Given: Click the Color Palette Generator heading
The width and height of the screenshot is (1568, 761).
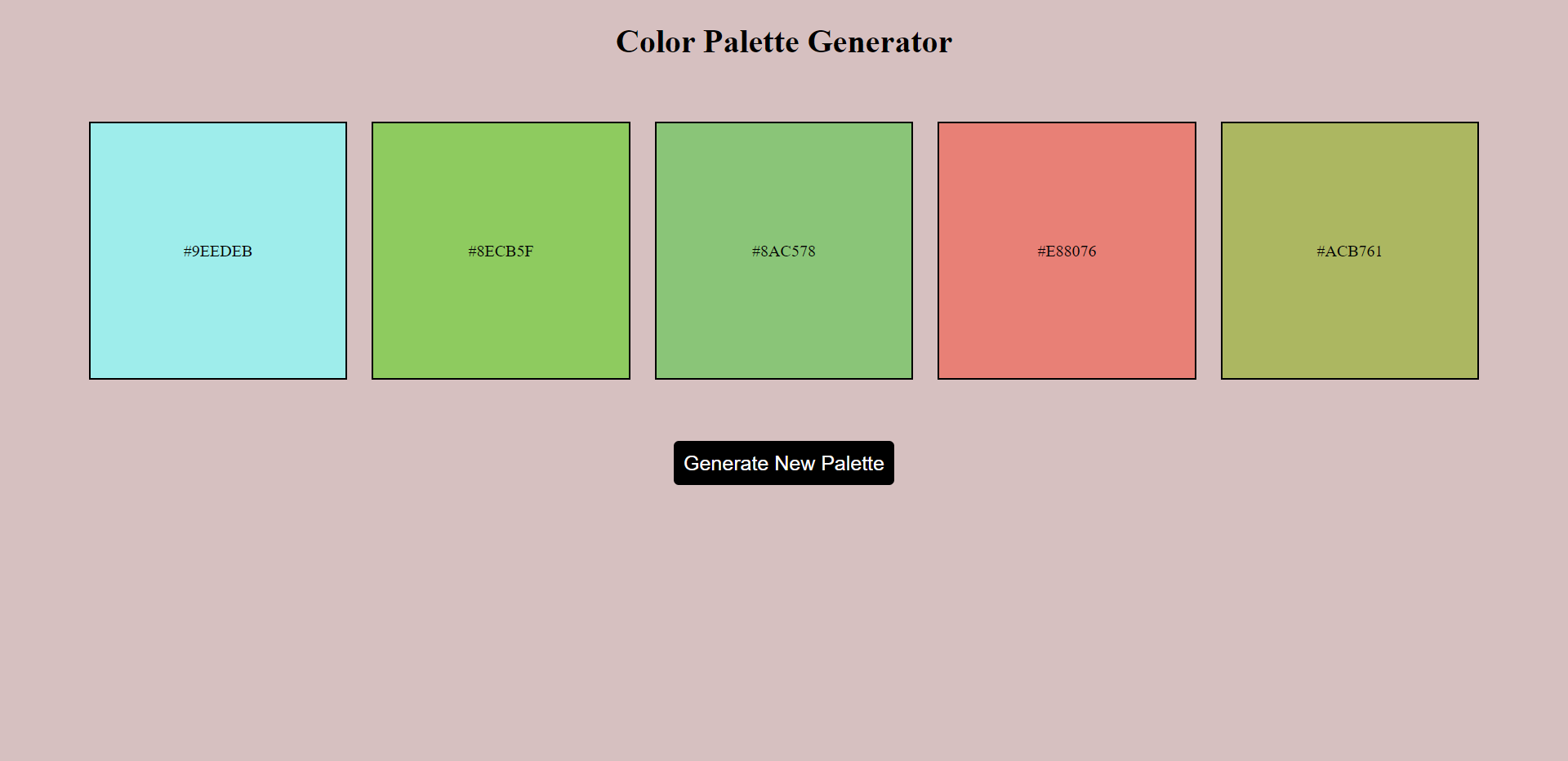Looking at the screenshot, I should tap(783, 42).
